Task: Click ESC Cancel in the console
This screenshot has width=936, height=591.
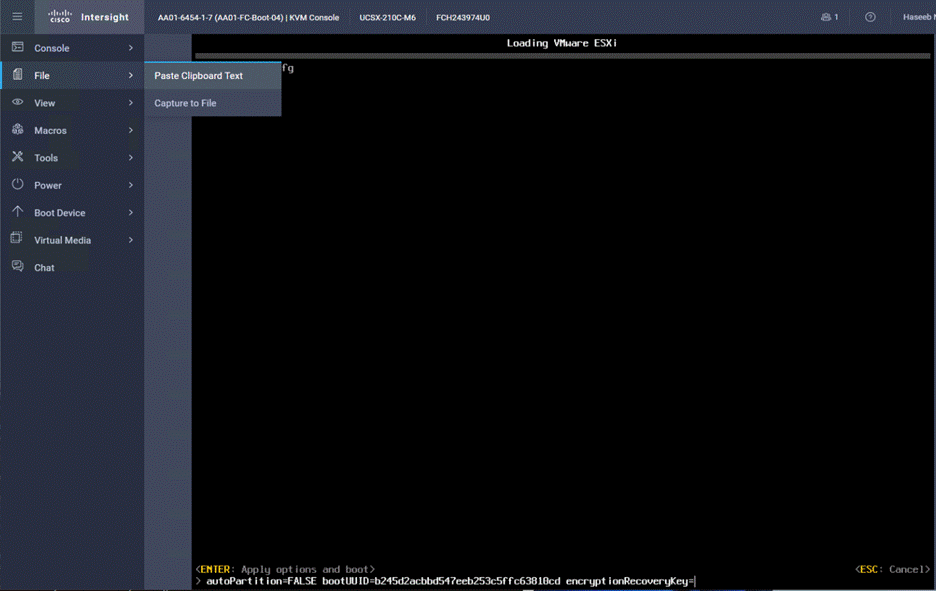Action: click(x=891, y=569)
